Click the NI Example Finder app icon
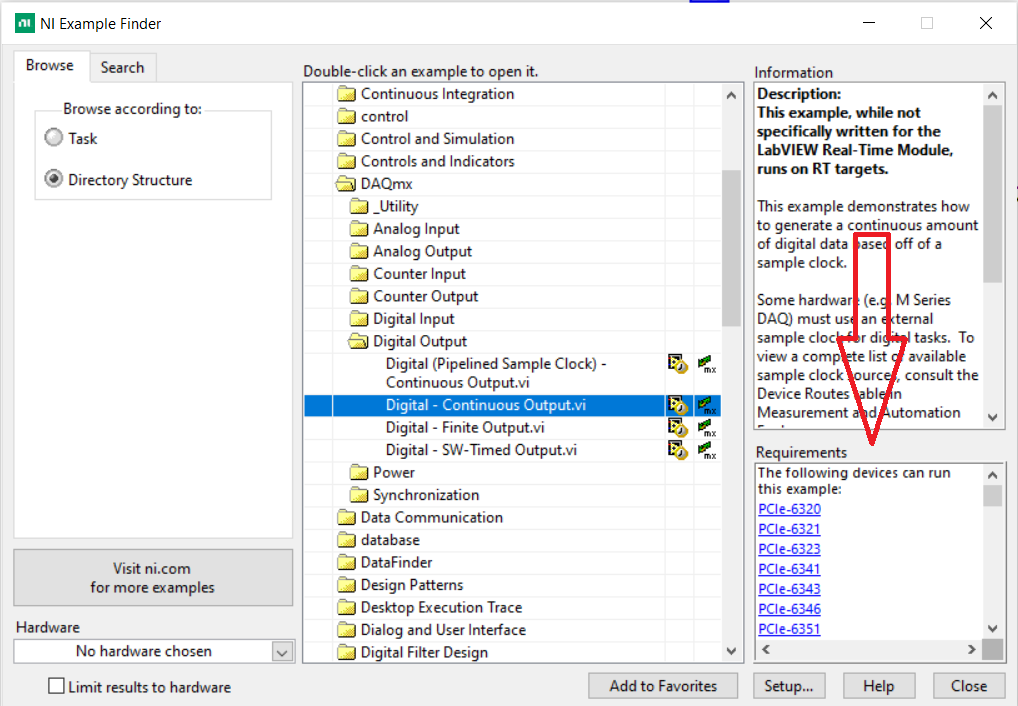 (25, 23)
